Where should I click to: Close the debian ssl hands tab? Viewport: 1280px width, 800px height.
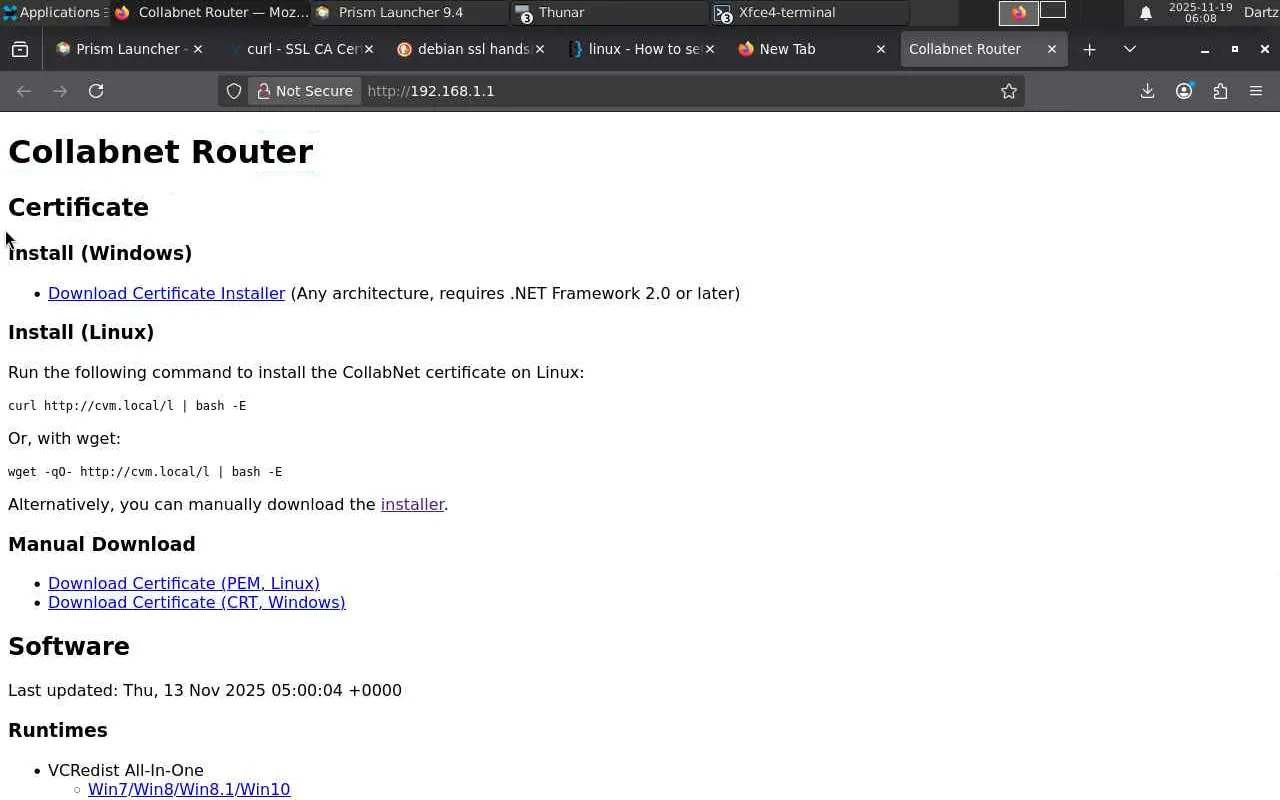tap(539, 49)
